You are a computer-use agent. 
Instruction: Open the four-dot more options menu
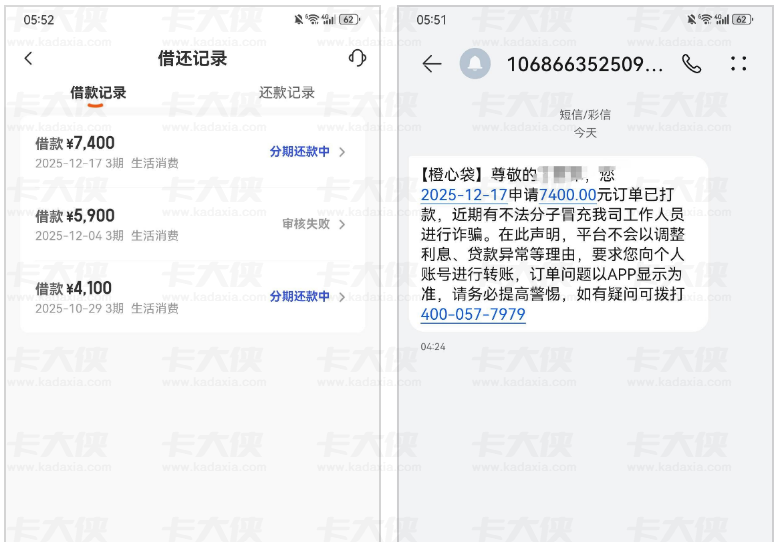(x=738, y=64)
